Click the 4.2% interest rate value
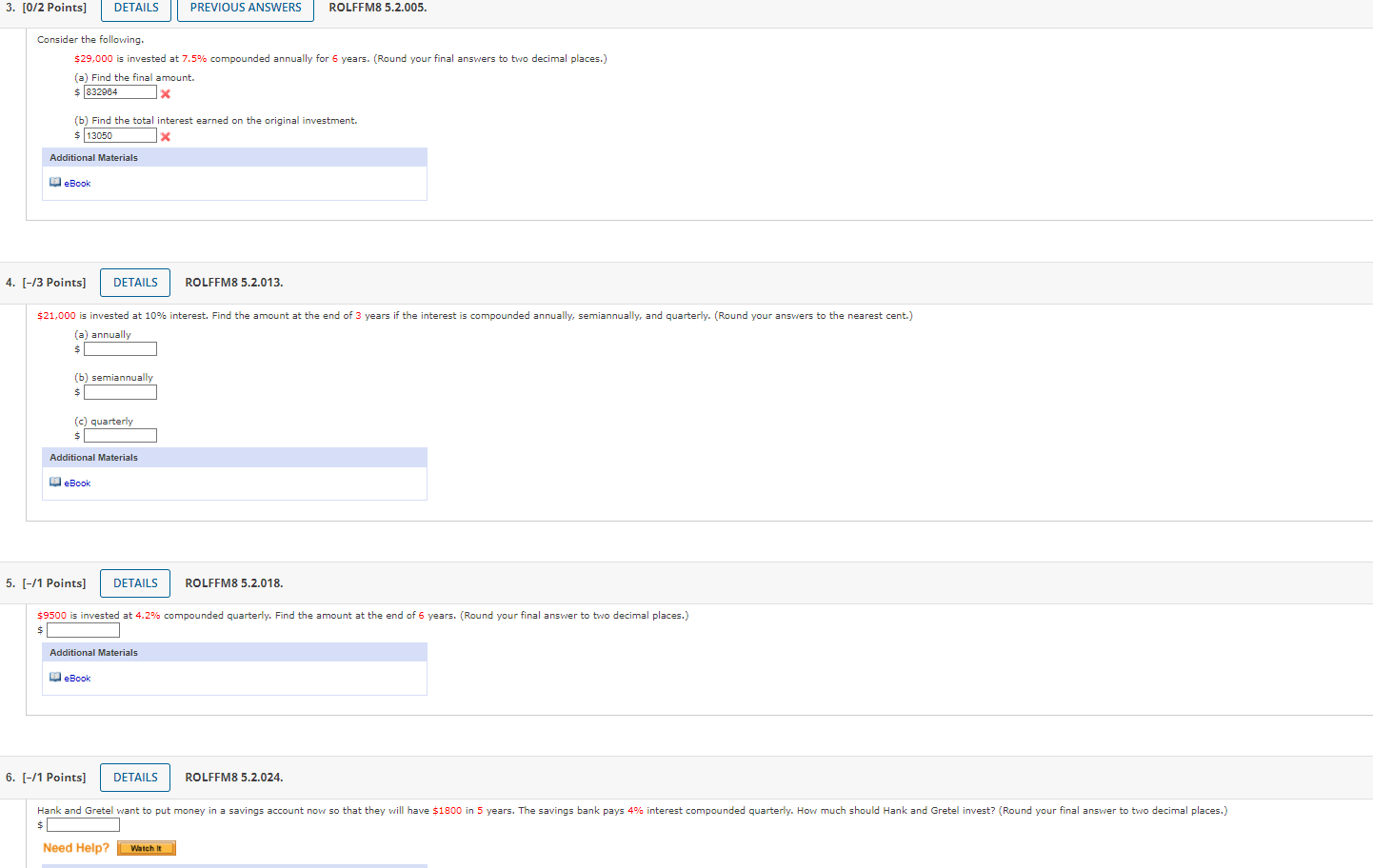 click(148, 616)
